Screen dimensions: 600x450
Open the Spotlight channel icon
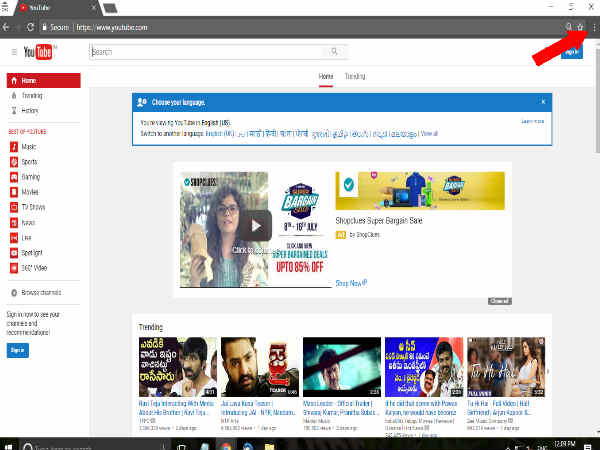14,253
